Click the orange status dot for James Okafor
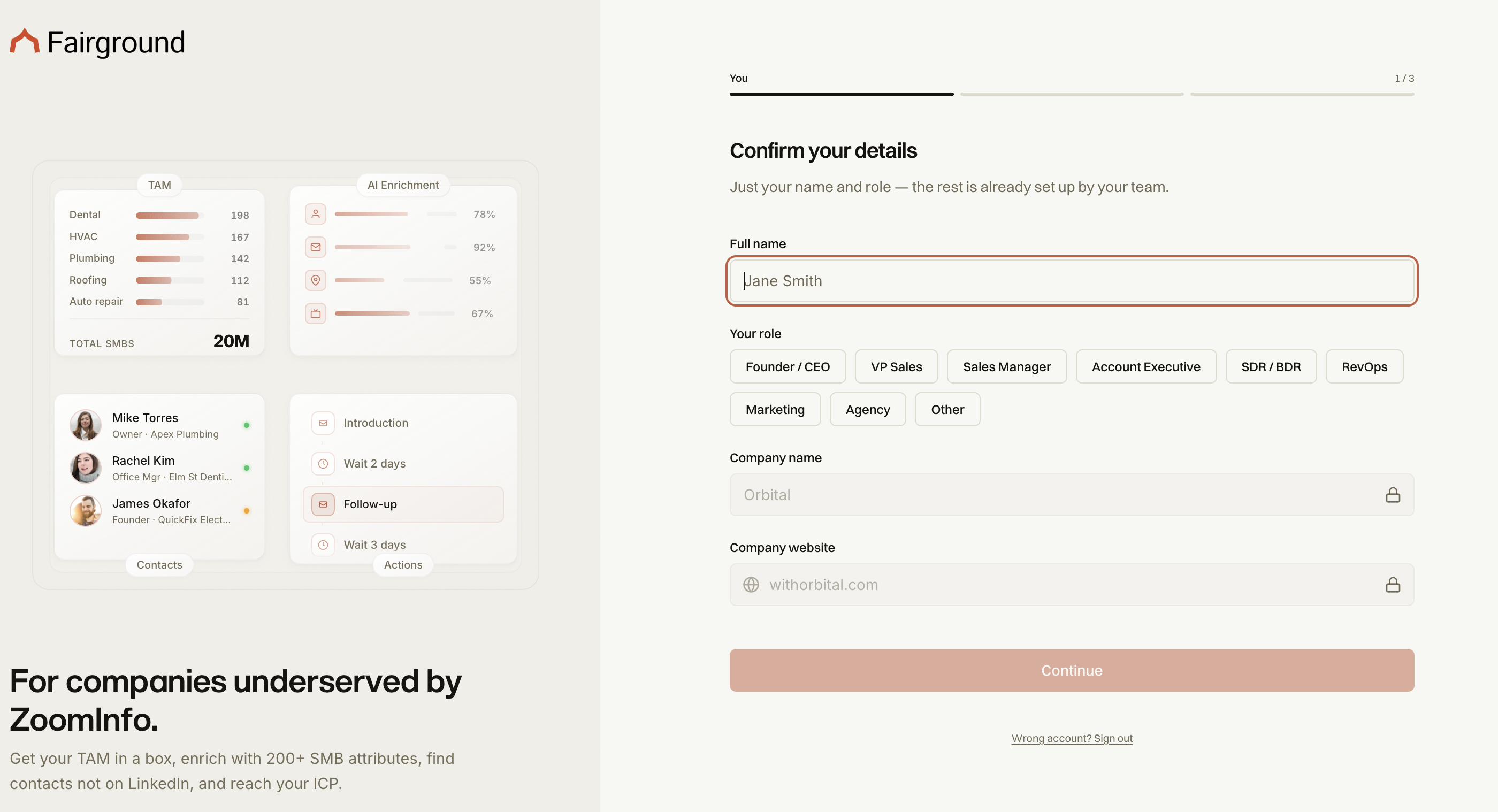The image size is (1498, 812). coord(247,511)
